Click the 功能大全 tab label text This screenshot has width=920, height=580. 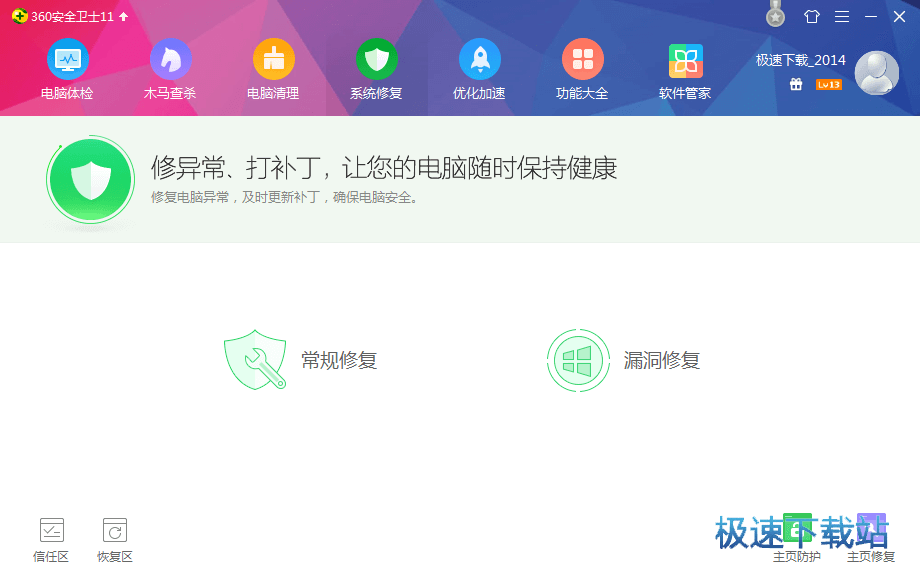583,93
